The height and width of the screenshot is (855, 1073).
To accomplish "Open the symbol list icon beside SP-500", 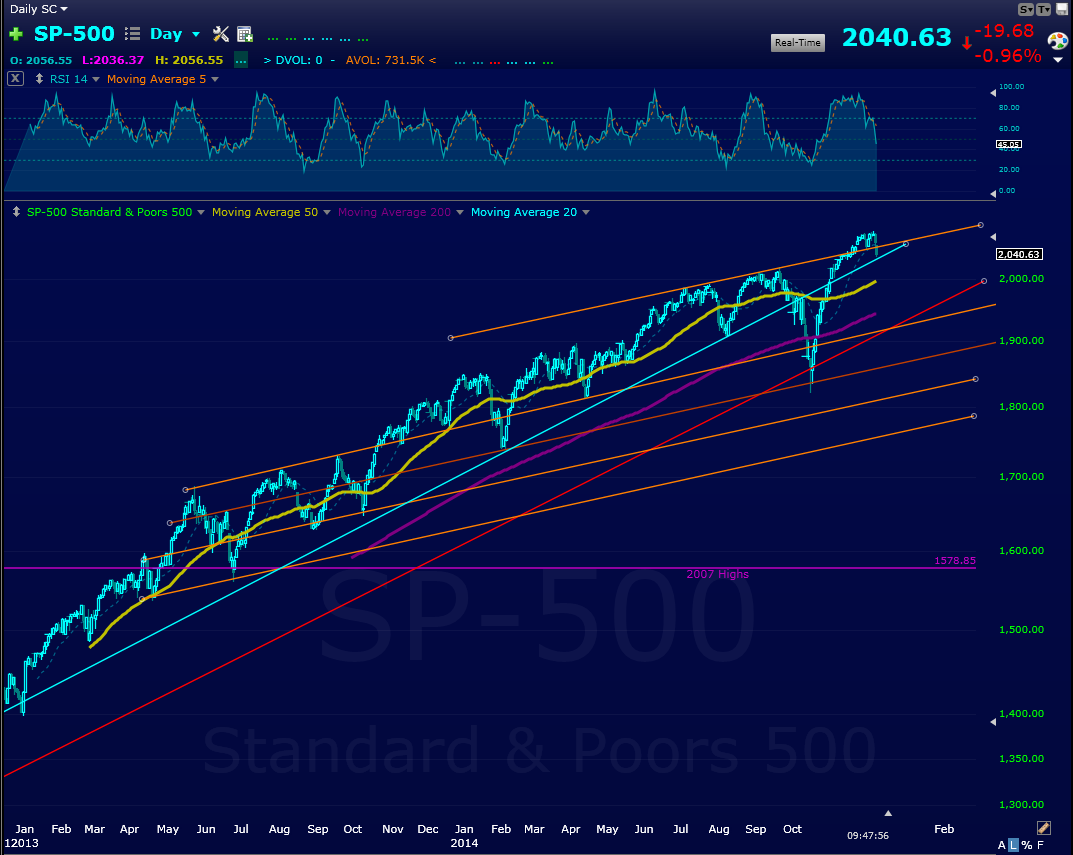I will pyautogui.click(x=133, y=34).
